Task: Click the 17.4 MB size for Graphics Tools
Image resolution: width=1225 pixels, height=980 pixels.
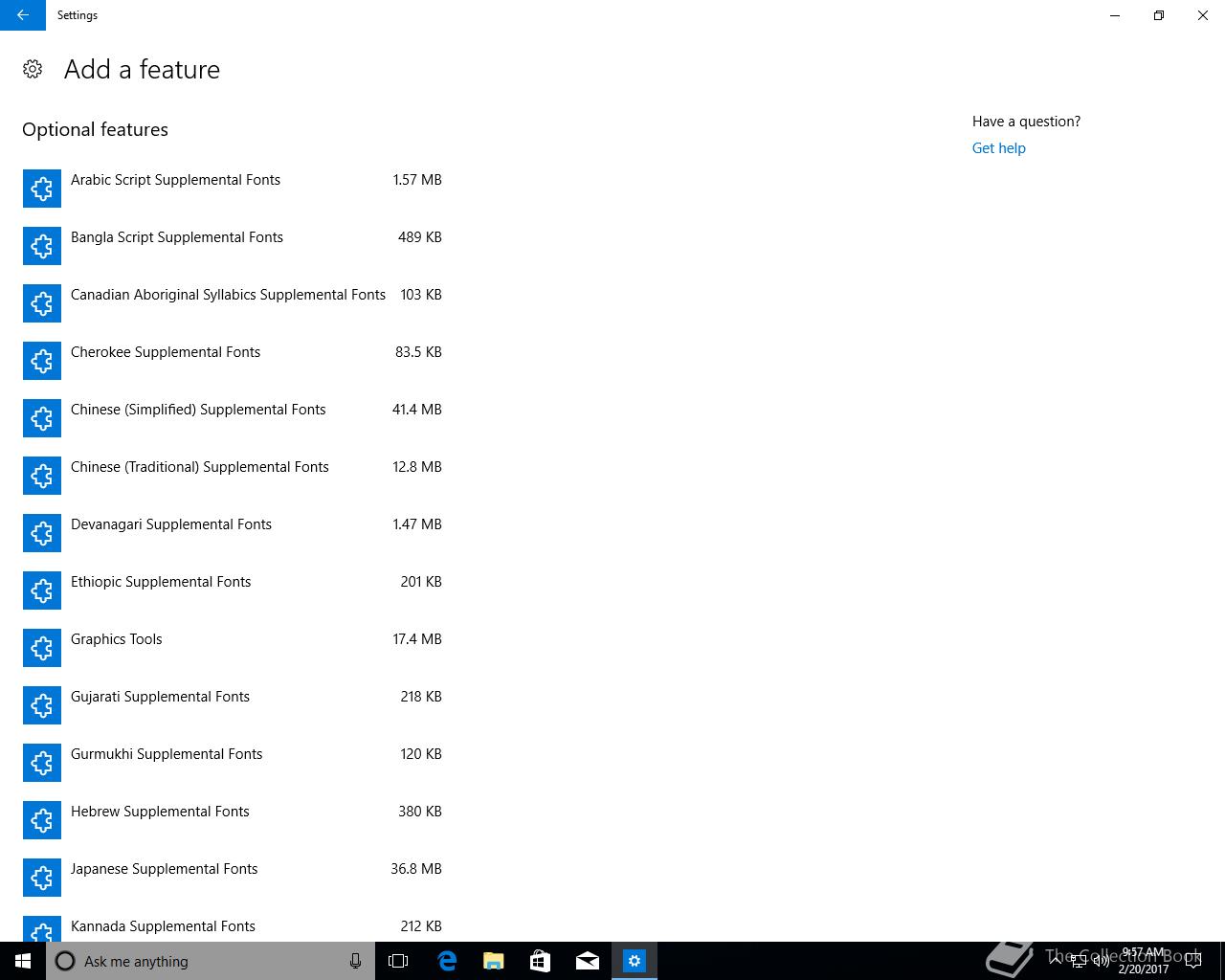Action: point(417,639)
